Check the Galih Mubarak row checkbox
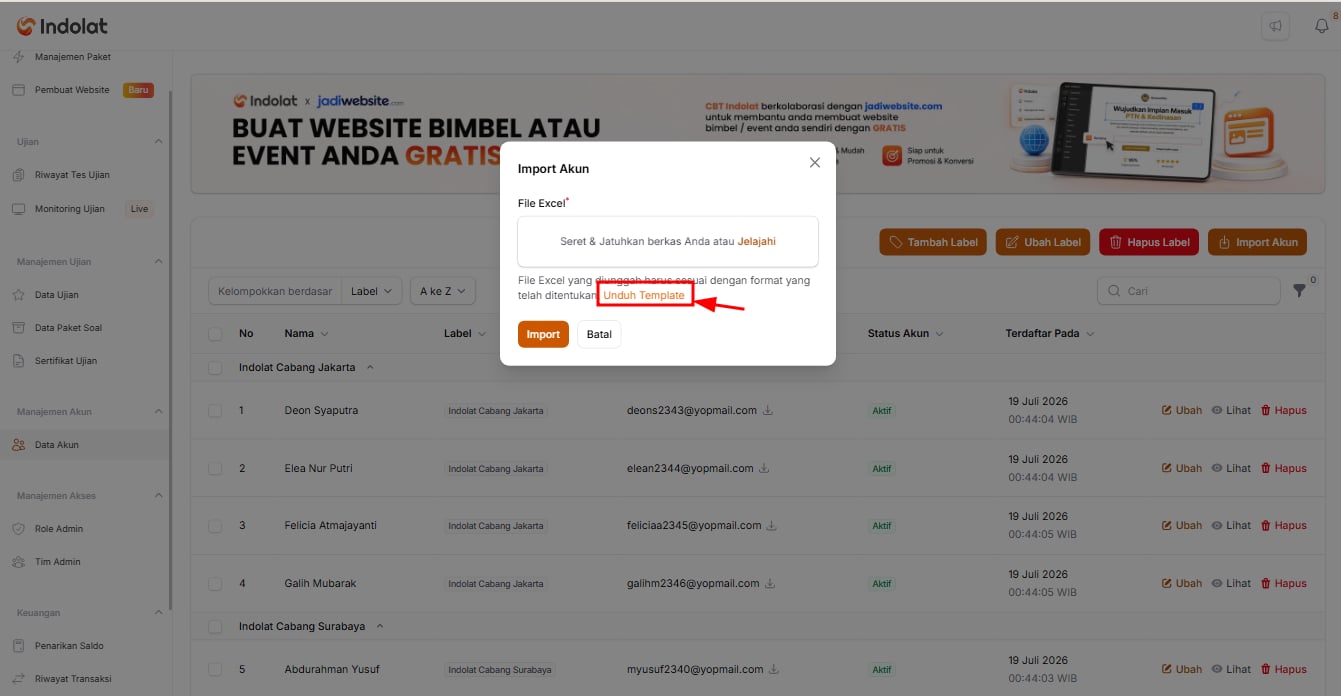 (215, 583)
